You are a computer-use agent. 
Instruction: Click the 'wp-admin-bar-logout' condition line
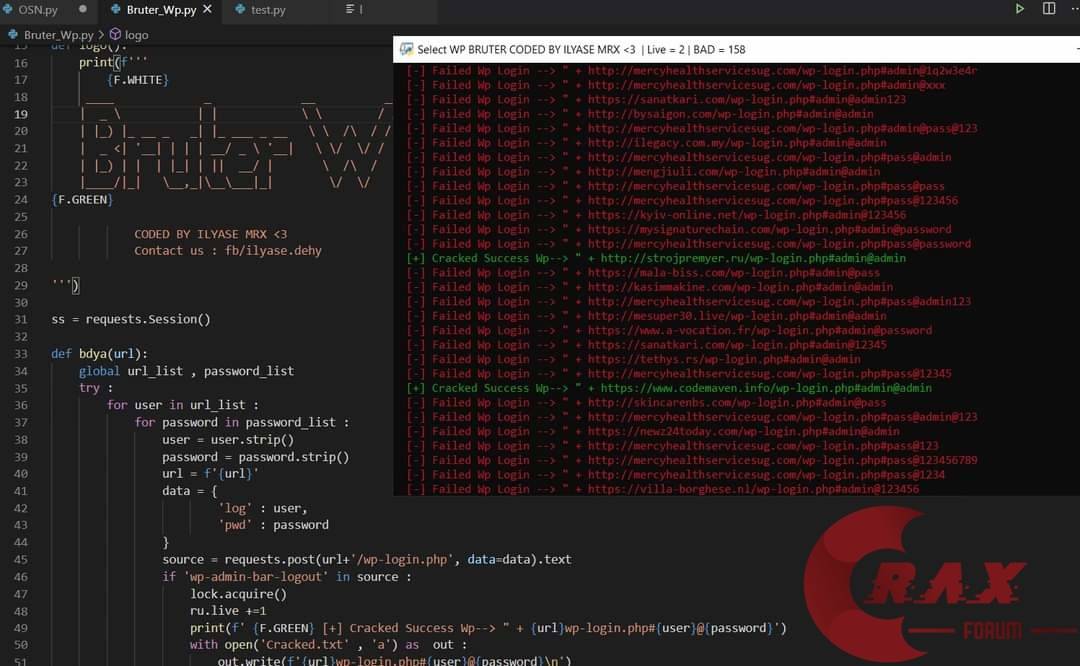coord(287,576)
